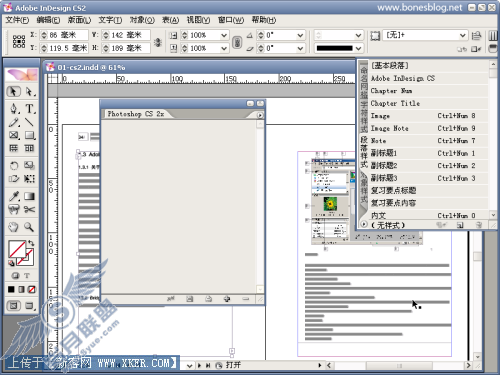Expand the rotation angle dropdown
Image resolution: width=500 pixels, height=375 pixels.
(x=300, y=35)
